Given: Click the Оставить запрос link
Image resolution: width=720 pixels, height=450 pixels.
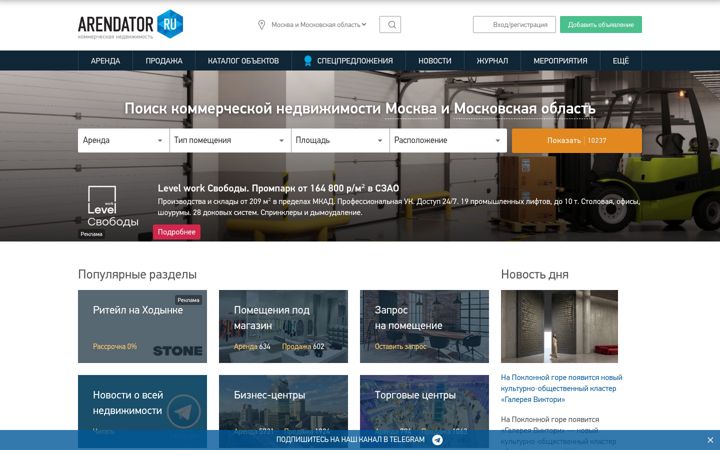Looking at the screenshot, I should (400, 347).
